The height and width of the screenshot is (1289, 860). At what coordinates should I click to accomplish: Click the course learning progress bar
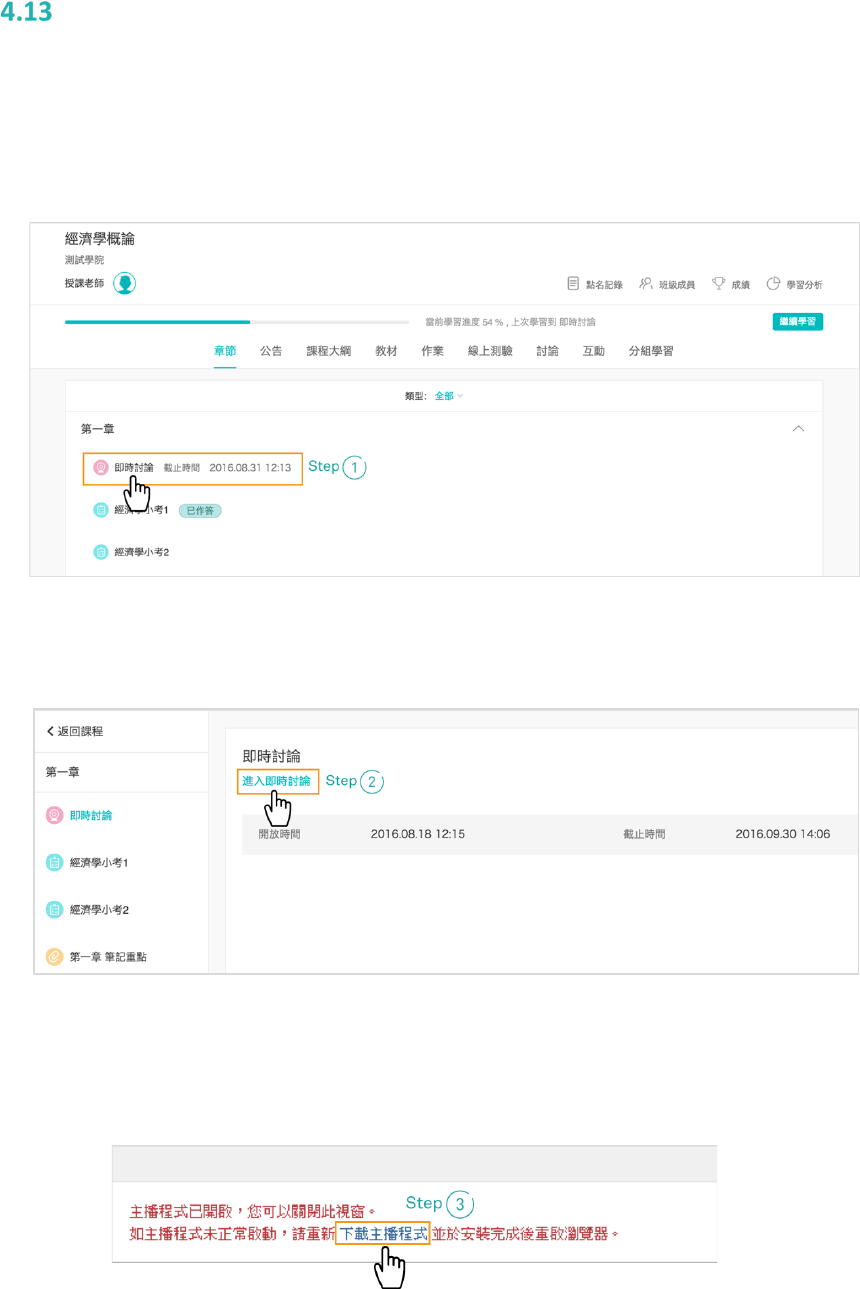pos(237,322)
